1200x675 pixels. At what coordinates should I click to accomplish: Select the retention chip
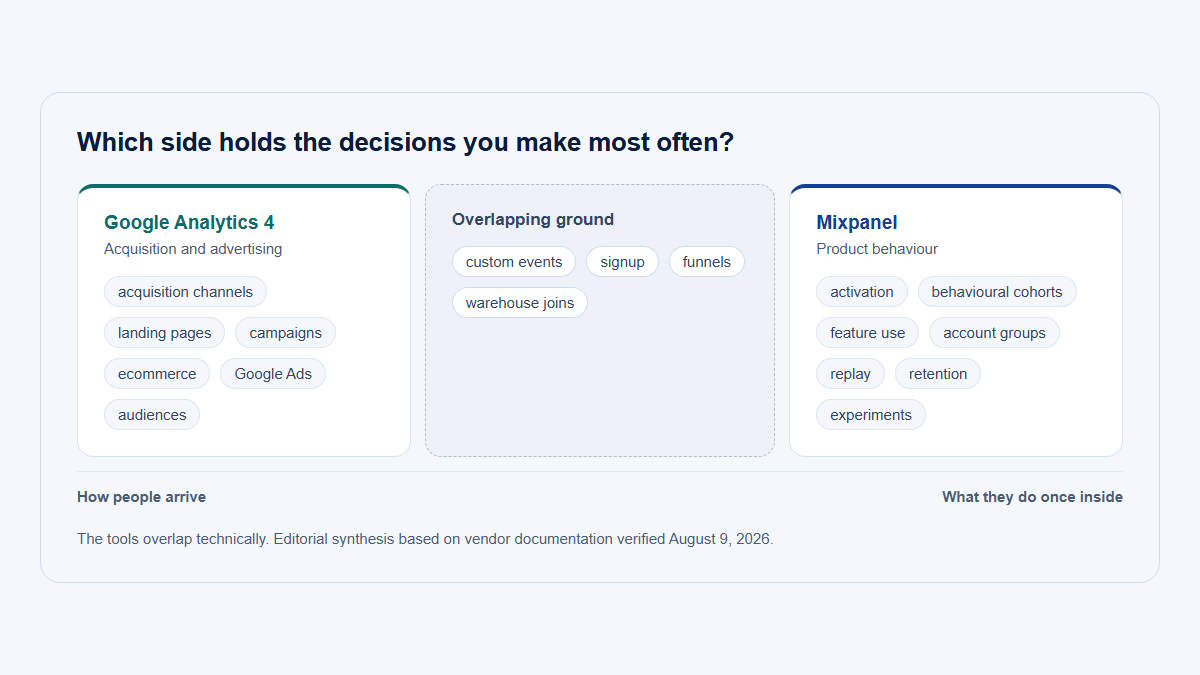tap(938, 374)
